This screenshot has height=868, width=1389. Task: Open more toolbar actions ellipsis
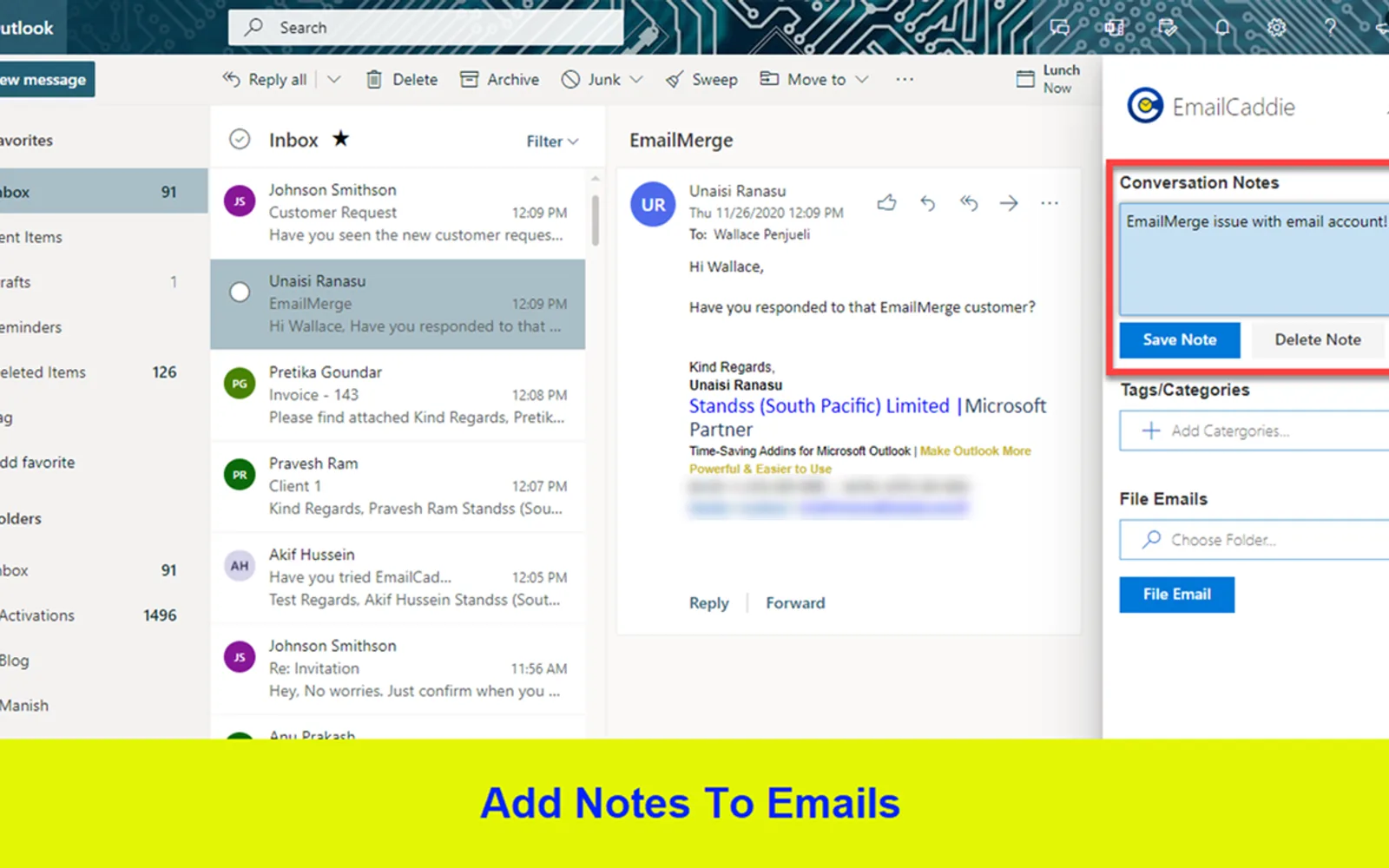[x=905, y=79]
